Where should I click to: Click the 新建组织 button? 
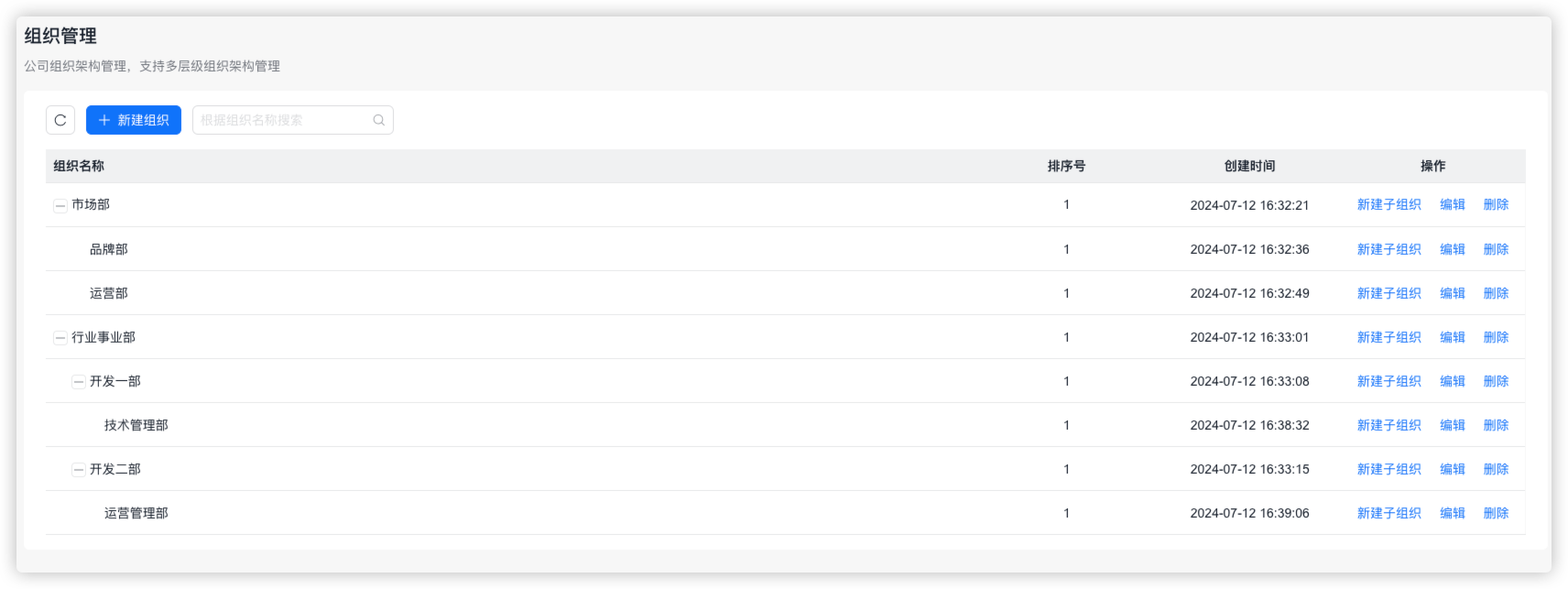[134, 120]
